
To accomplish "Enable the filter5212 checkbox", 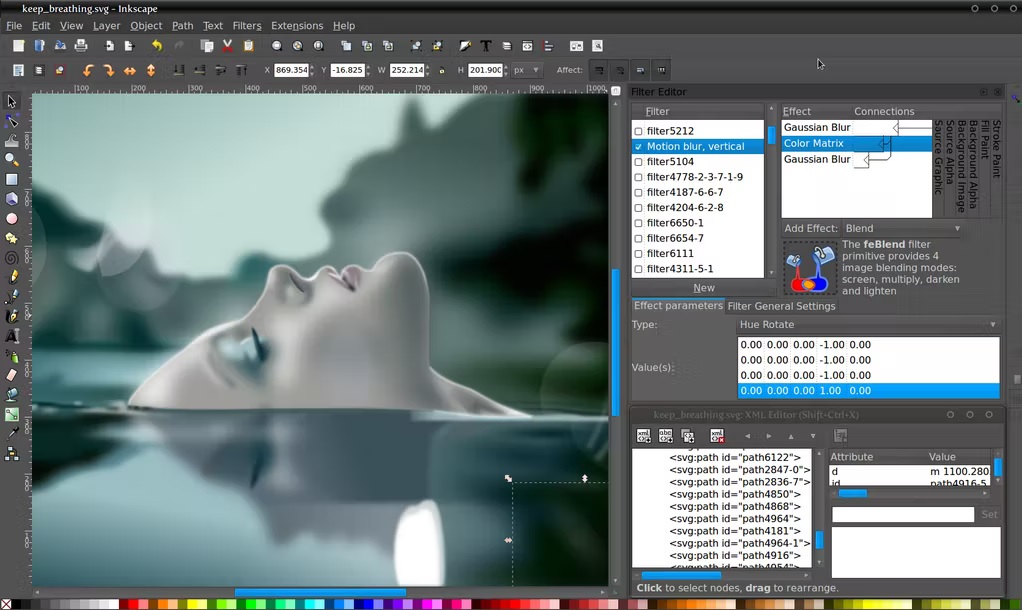I will pos(639,131).
